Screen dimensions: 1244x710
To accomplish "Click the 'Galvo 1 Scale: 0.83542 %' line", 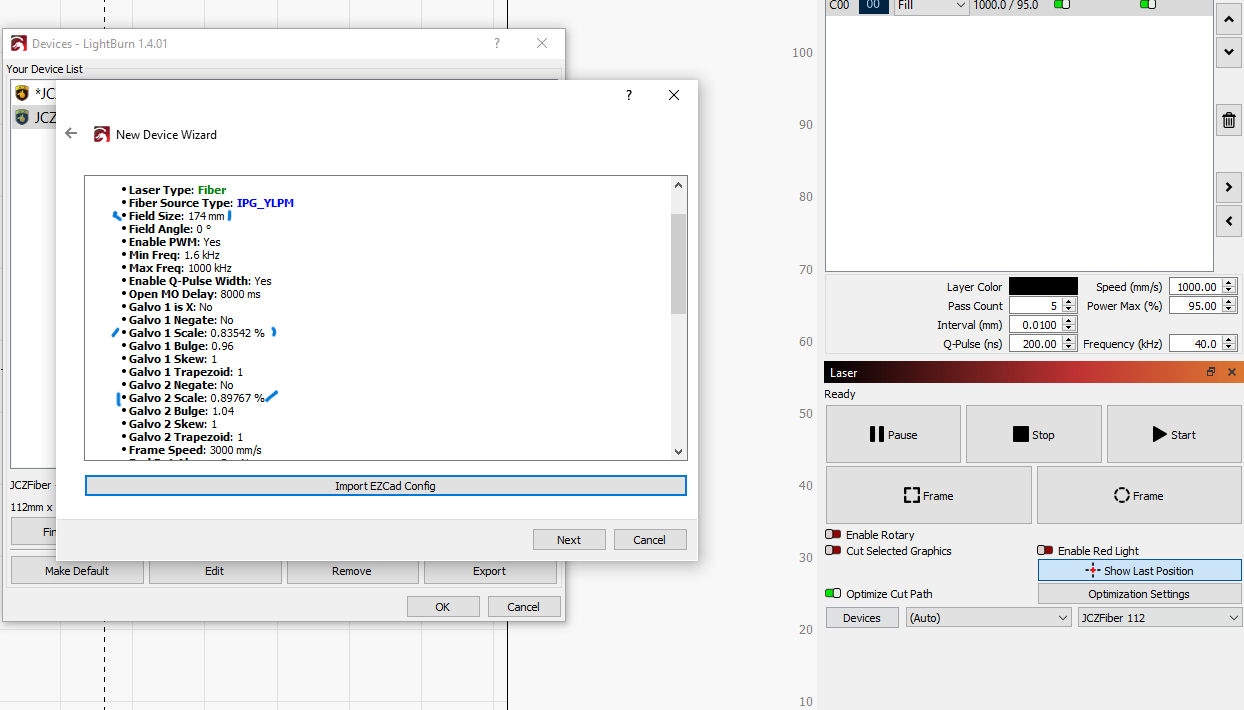I will pos(196,333).
